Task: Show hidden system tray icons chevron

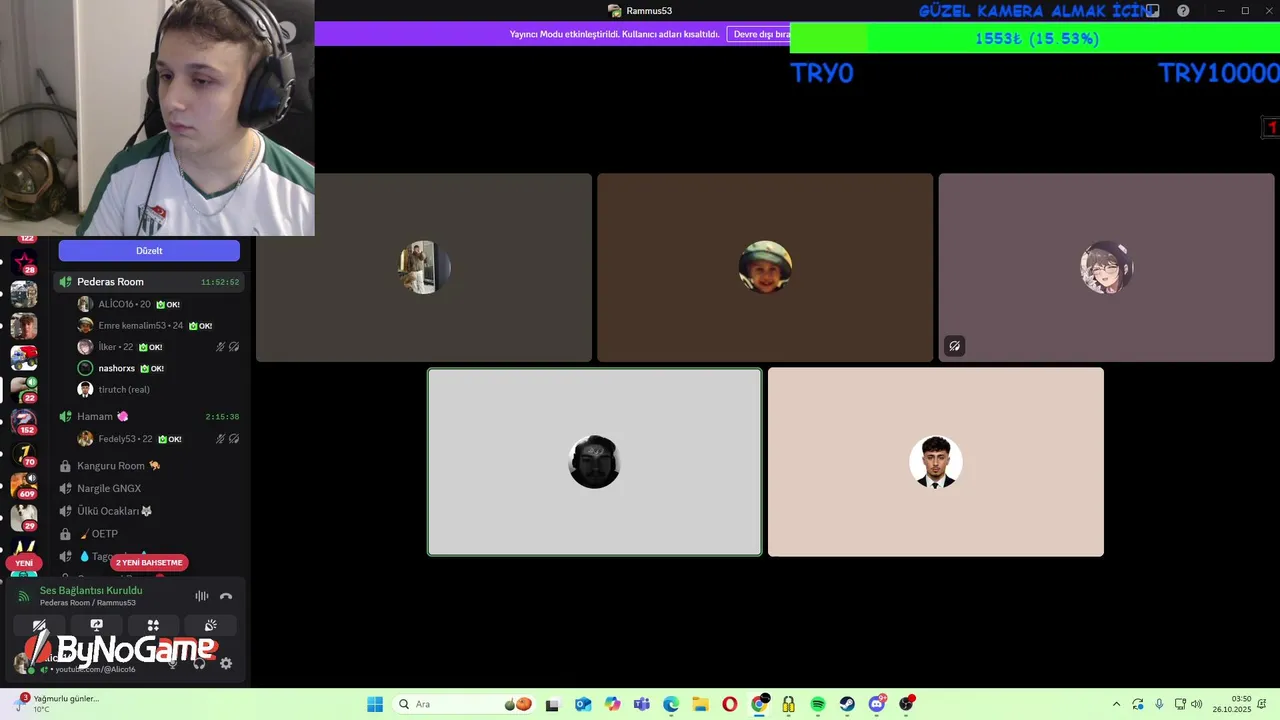Action: 1117,704
